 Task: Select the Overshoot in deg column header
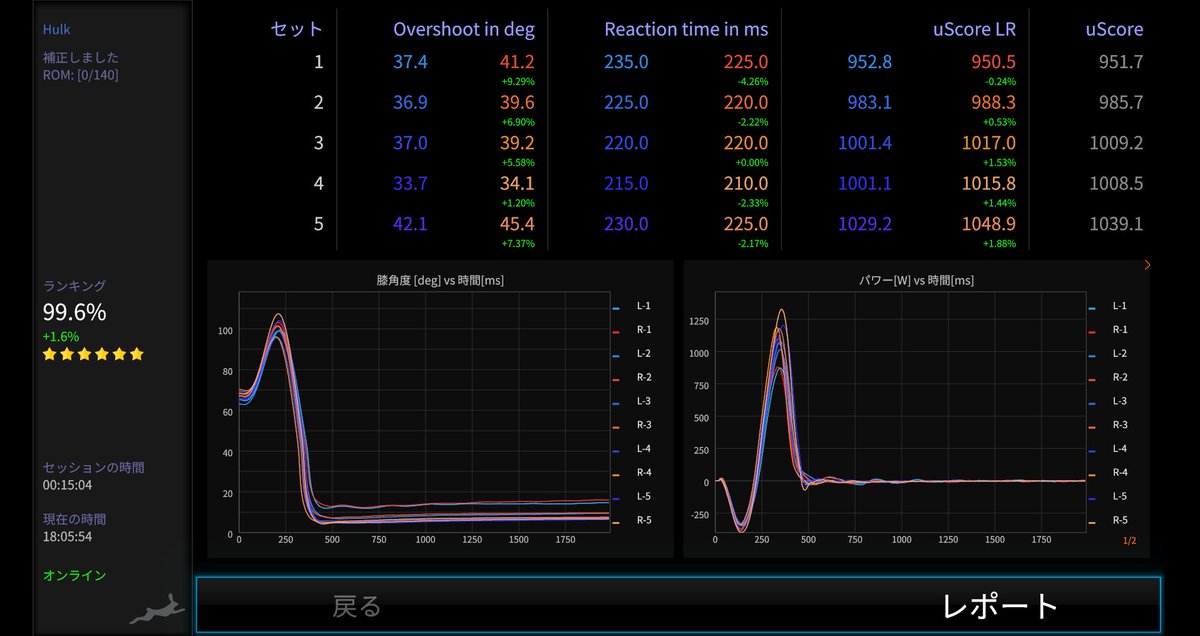click(x=464, y=29)
